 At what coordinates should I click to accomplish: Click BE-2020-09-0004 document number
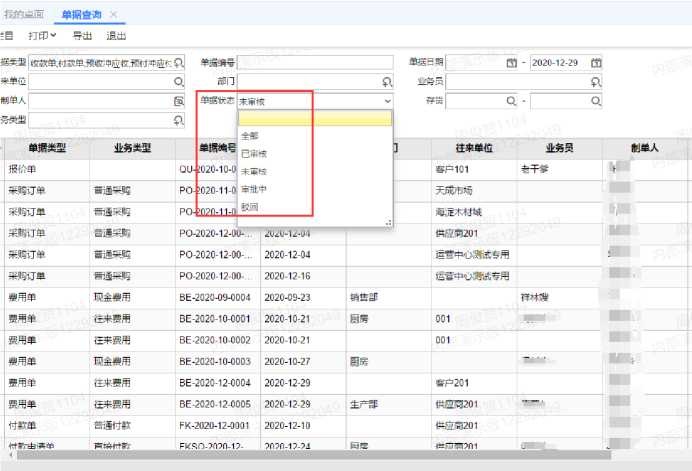click(x=215, y=298)
